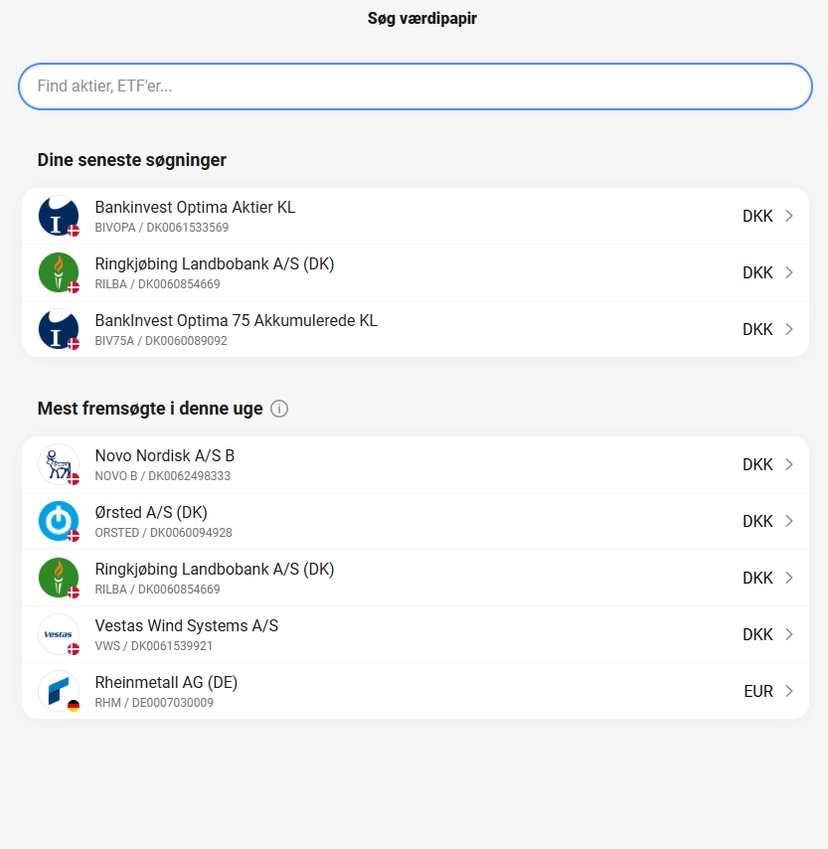The image size is (828, 849).
Task: Click the info icon beside 'Mest fremsøgte i denne uge'
Action: point(279,409)
